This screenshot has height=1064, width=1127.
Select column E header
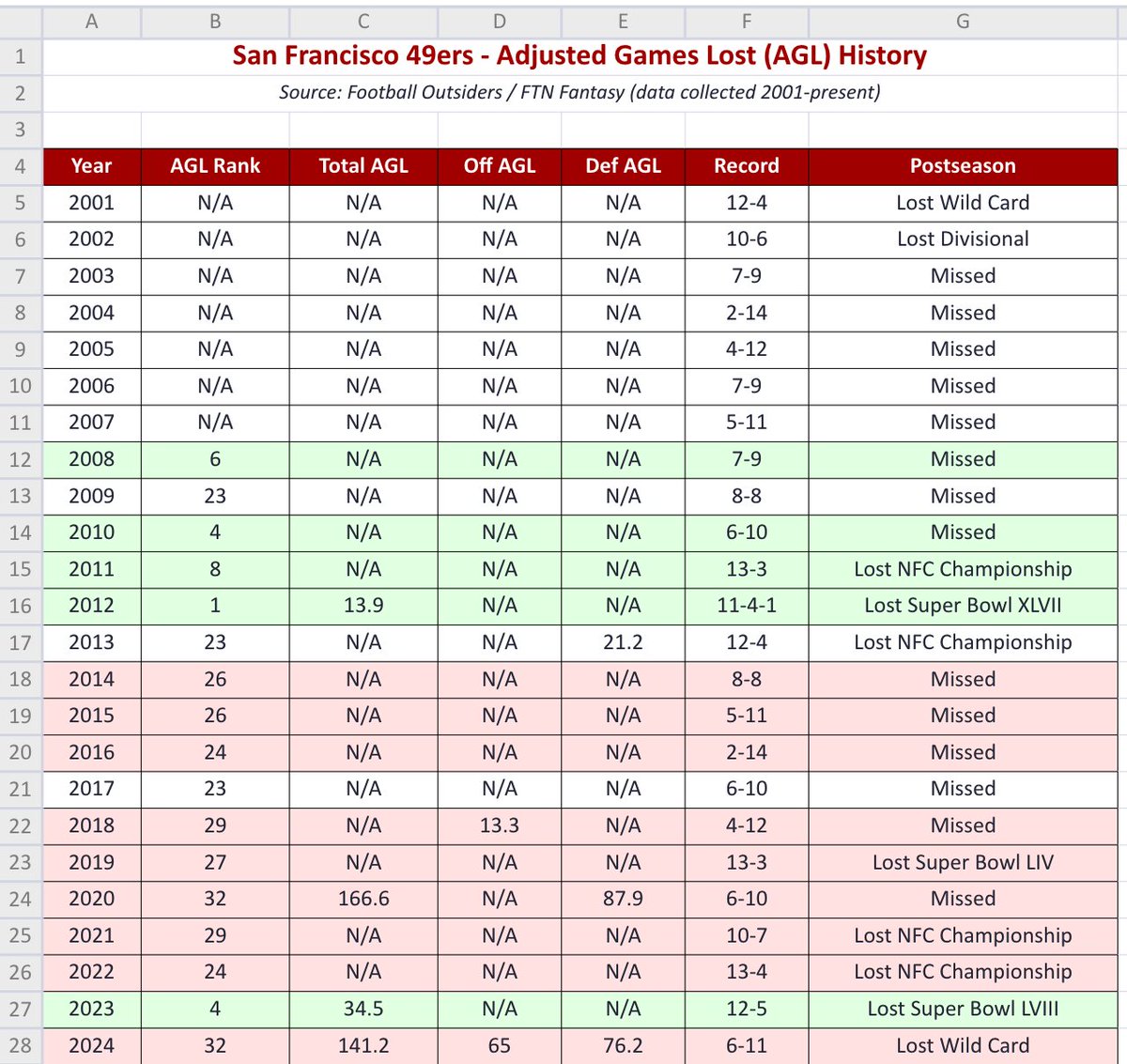click(x=623, y=21)
